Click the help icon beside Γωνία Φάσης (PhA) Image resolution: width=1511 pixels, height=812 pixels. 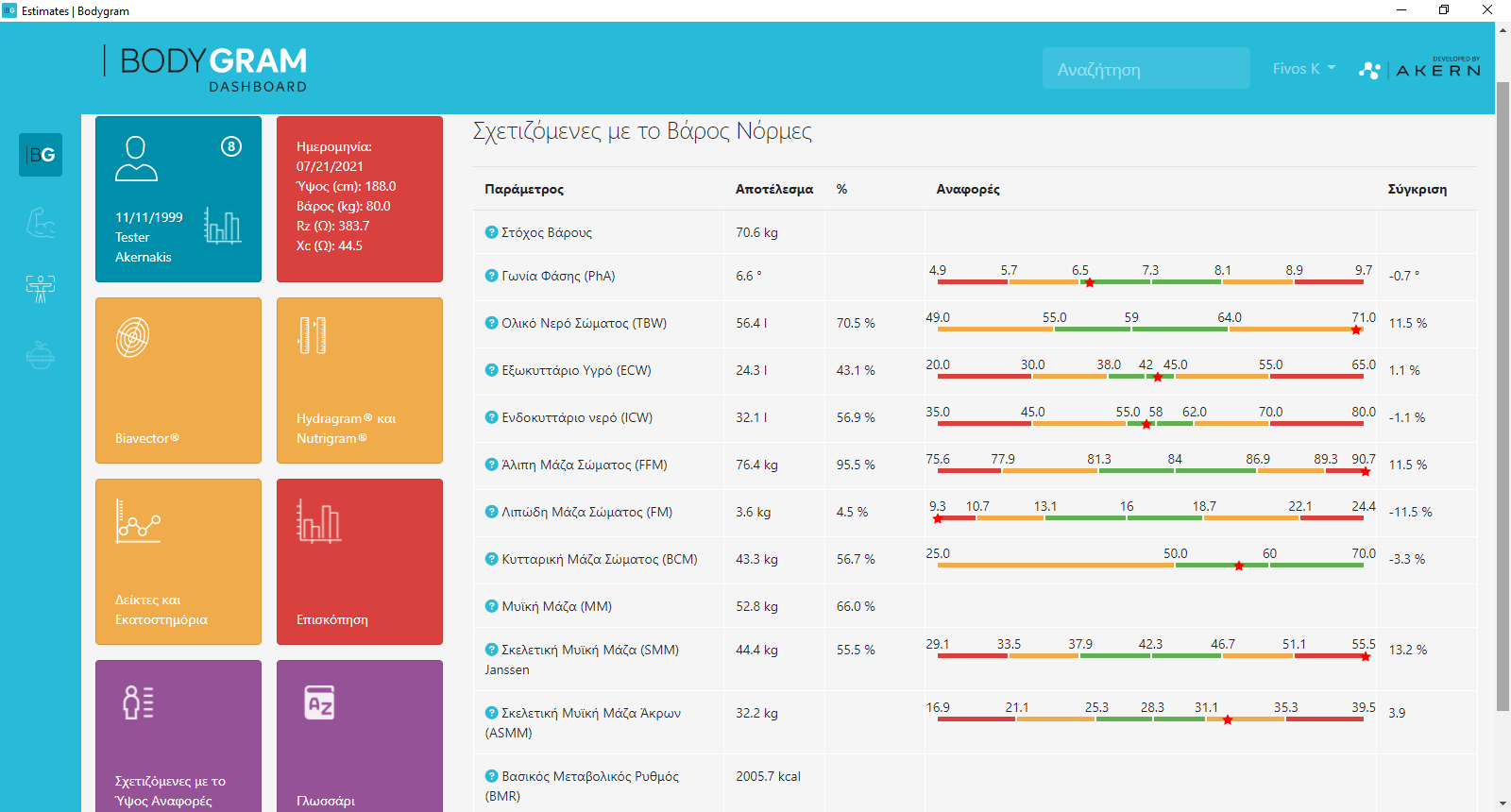(491, 276)
